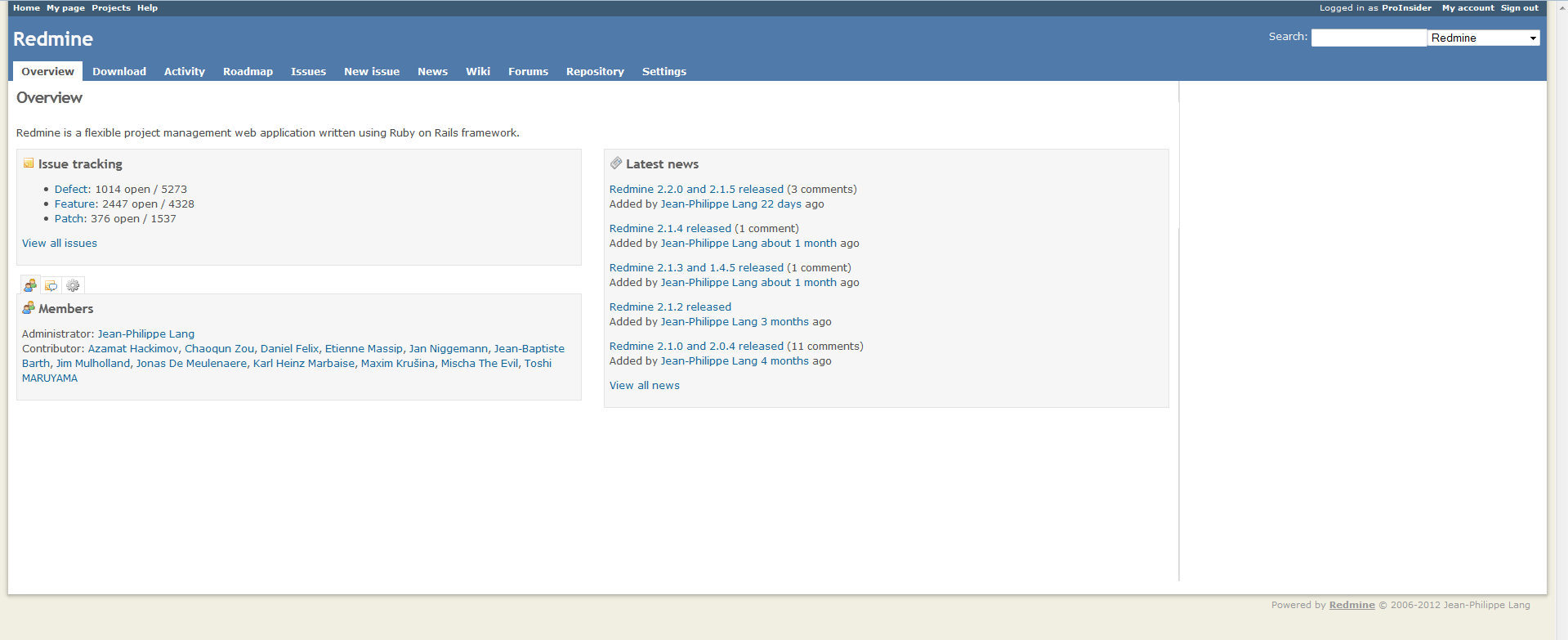1568x640 pixels.
Task: Open ProInsider user profile link
Action: pos(1406,7)
